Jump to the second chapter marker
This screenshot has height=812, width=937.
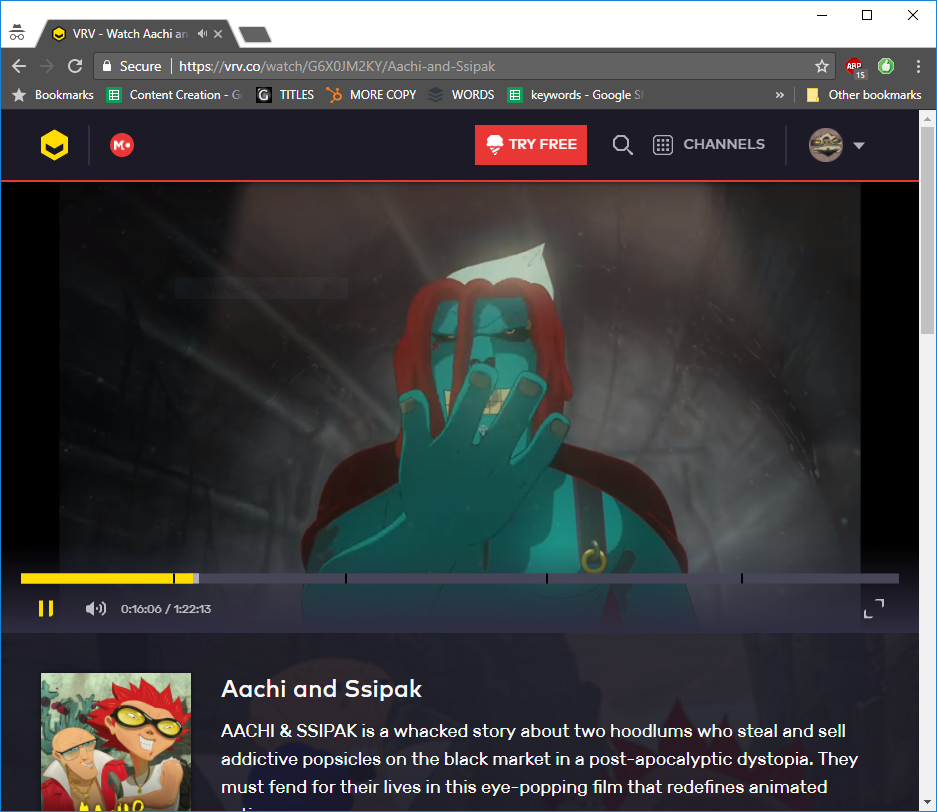coord(346,578)
